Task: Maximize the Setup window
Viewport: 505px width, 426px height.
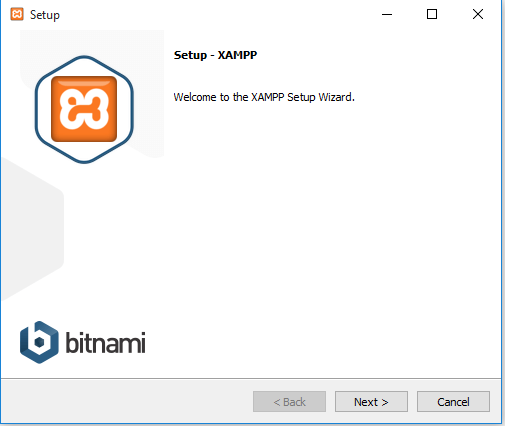Action: coord(432,14)
